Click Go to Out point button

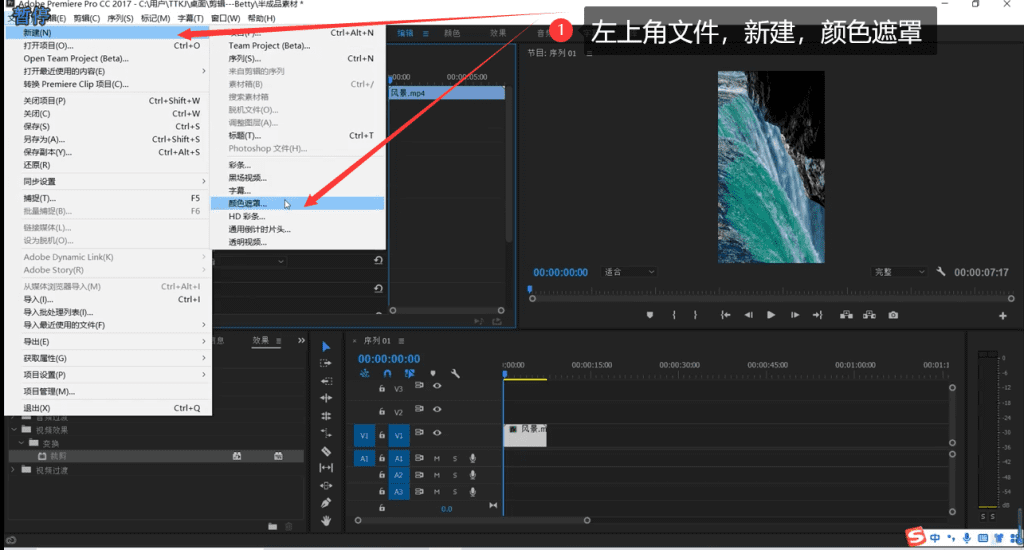(818, 315)
